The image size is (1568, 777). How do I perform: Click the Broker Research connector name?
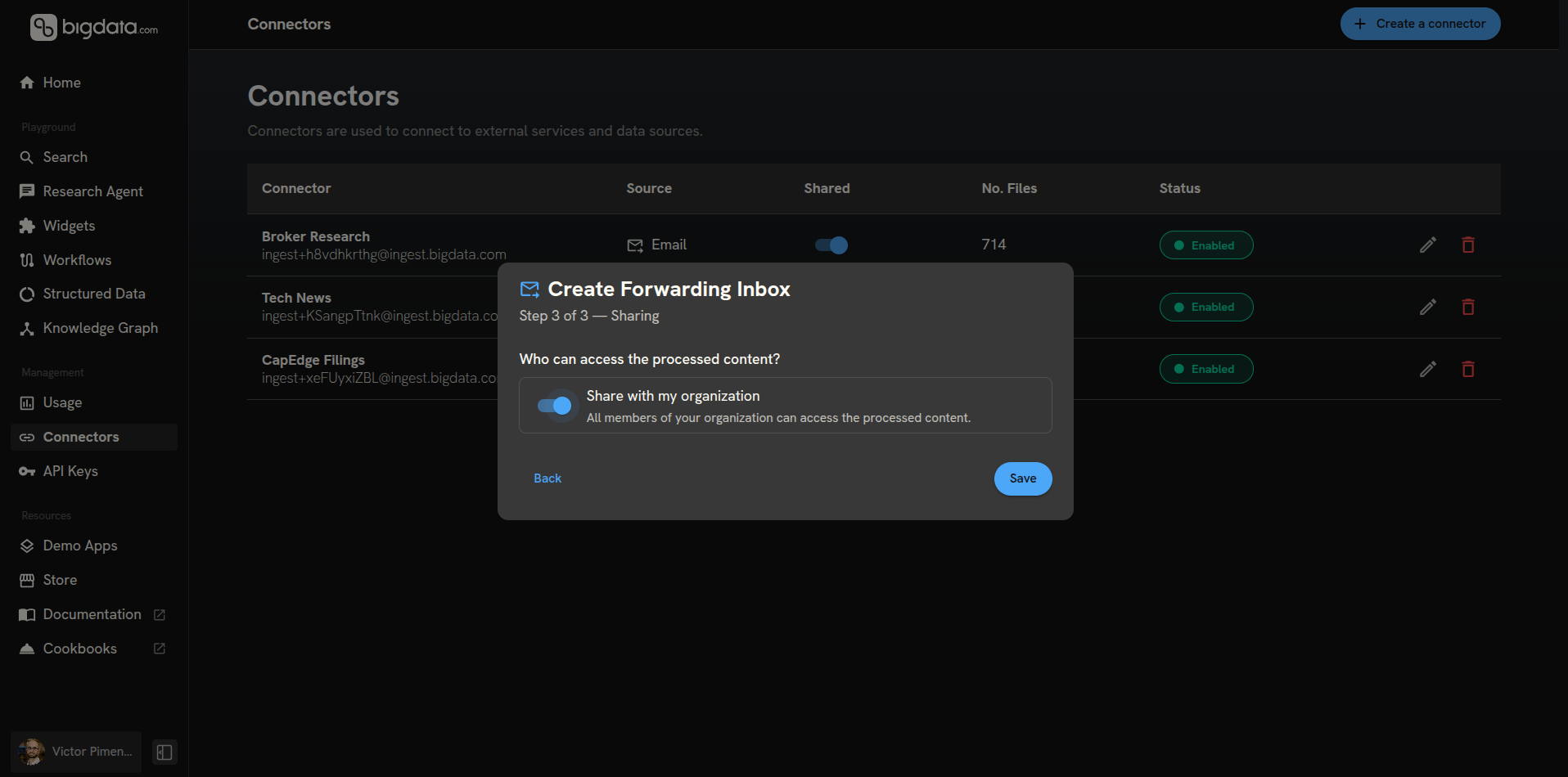(x=316, y=236)
